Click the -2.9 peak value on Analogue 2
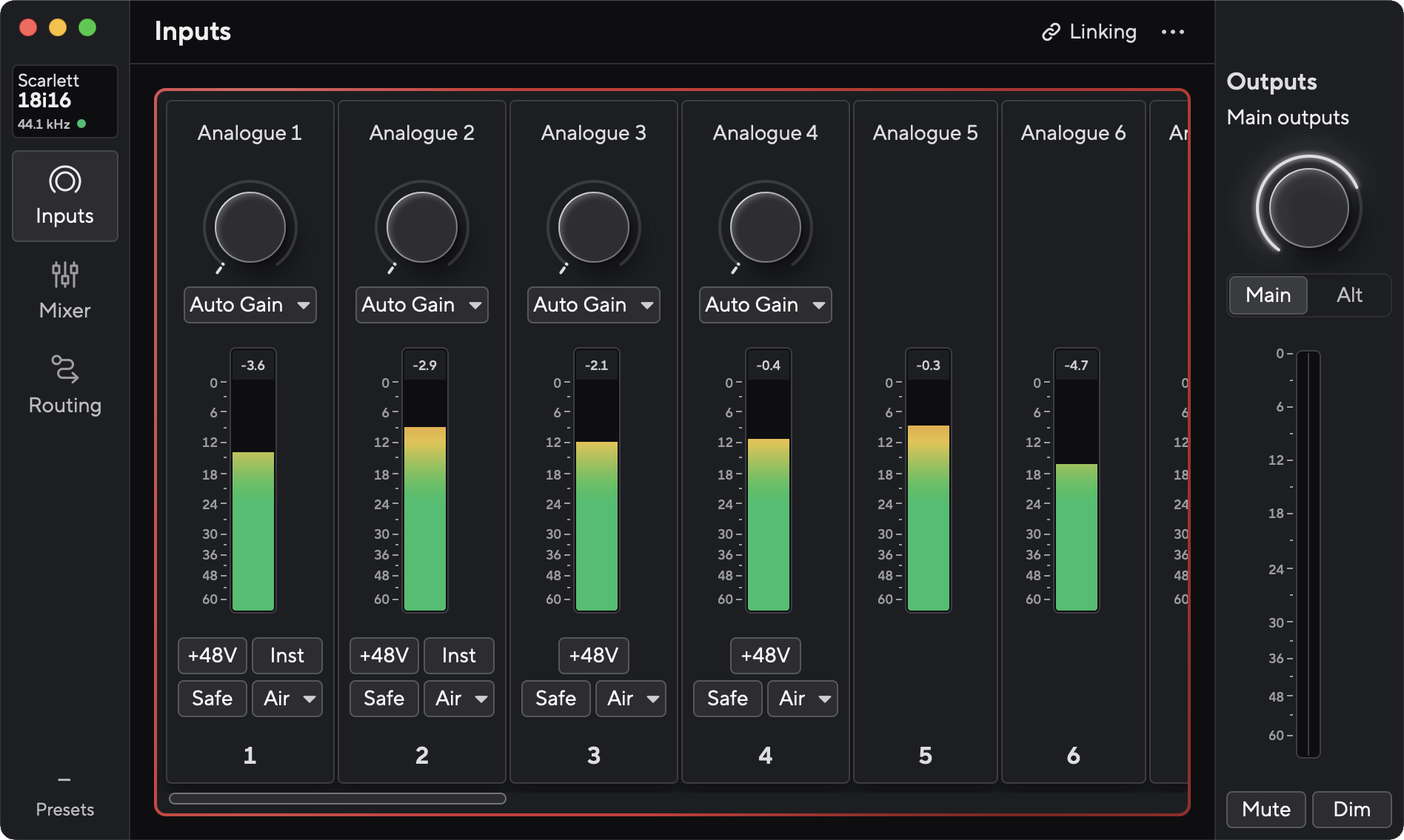 point(425,365)
